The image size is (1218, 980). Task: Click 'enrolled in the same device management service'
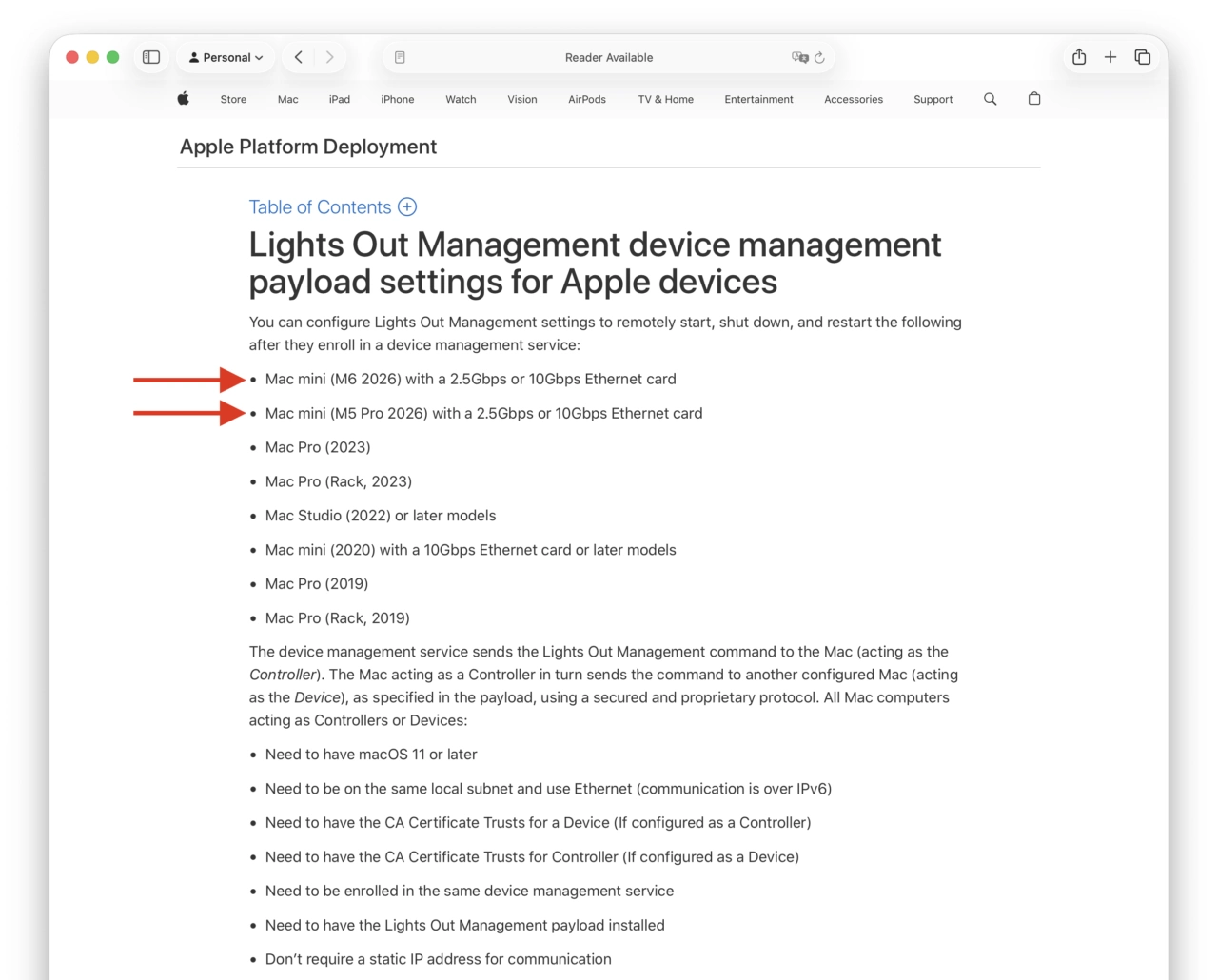(x=469, y=892)
